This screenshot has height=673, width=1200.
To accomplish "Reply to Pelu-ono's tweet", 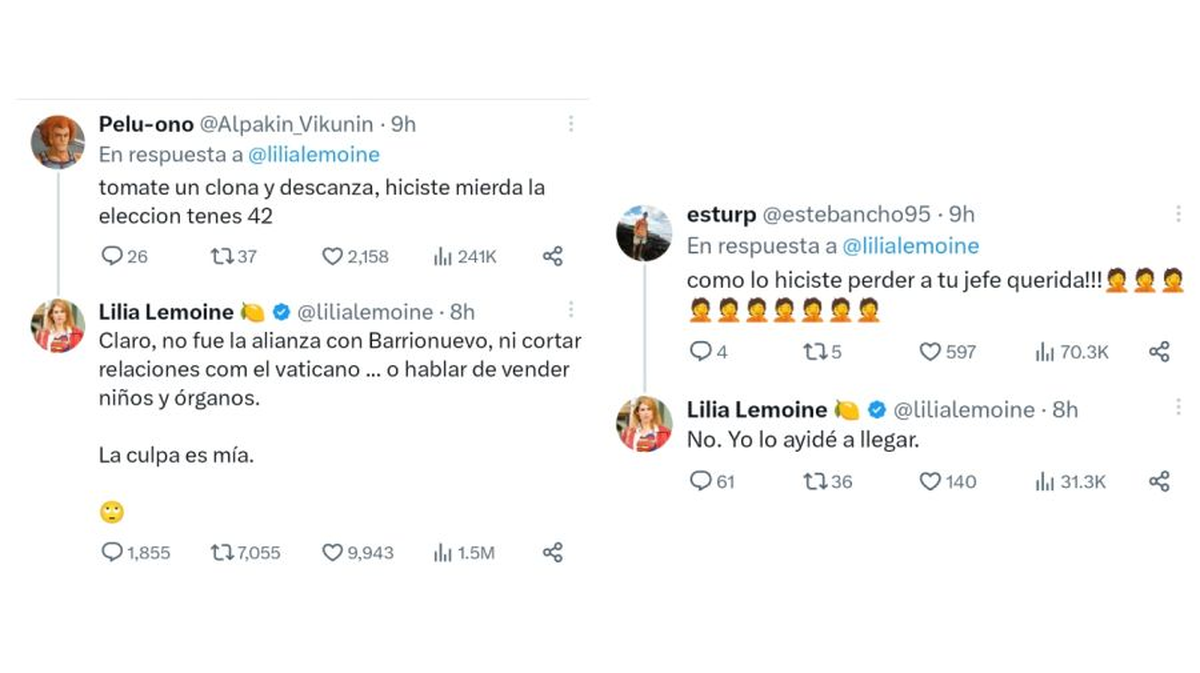I will click(110, 256).
